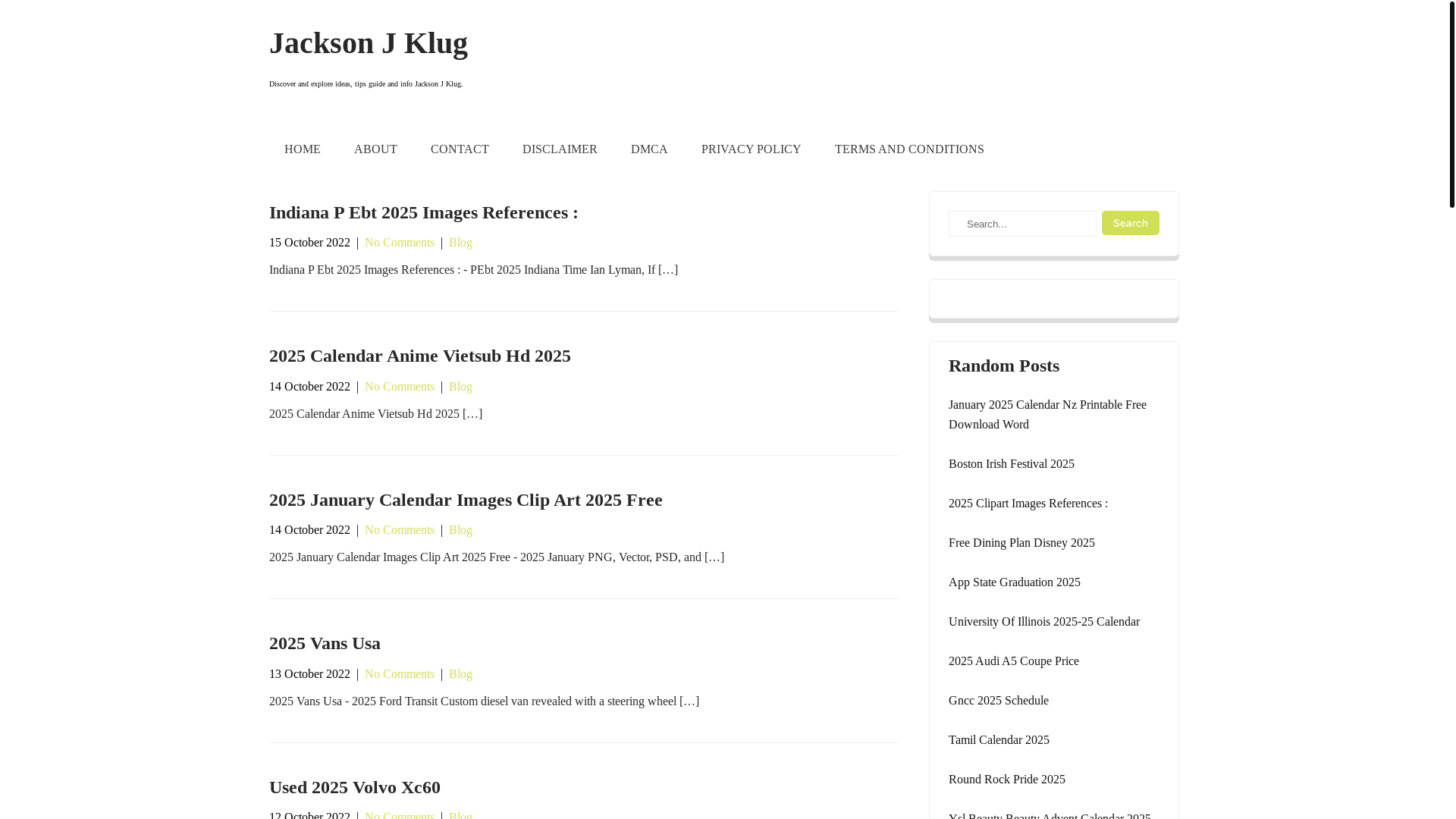
Task: Open random post 2025 Audi A5 Coupe Price
Action: (x=1014, y=661)
